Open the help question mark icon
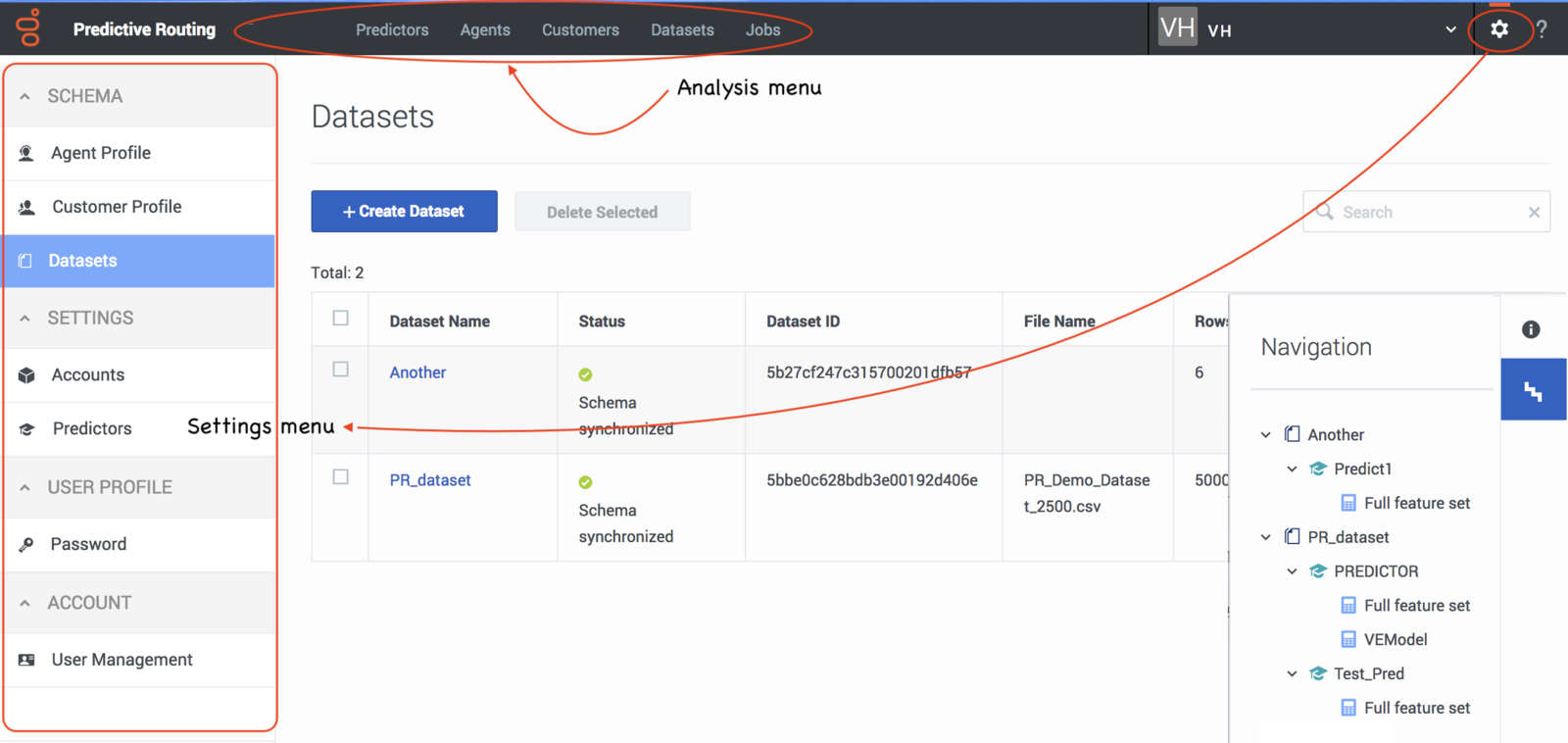1568x743 pixels. pyautogui.click(x=1542, y=29)
